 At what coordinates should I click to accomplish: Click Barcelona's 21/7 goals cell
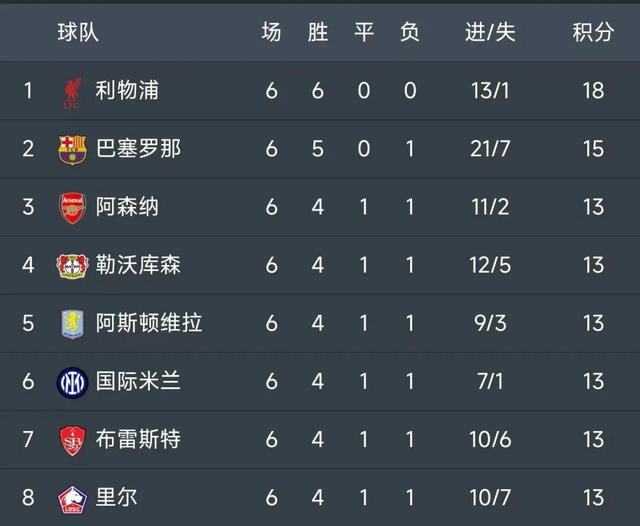pyautogui.click(x=490, y=149)
